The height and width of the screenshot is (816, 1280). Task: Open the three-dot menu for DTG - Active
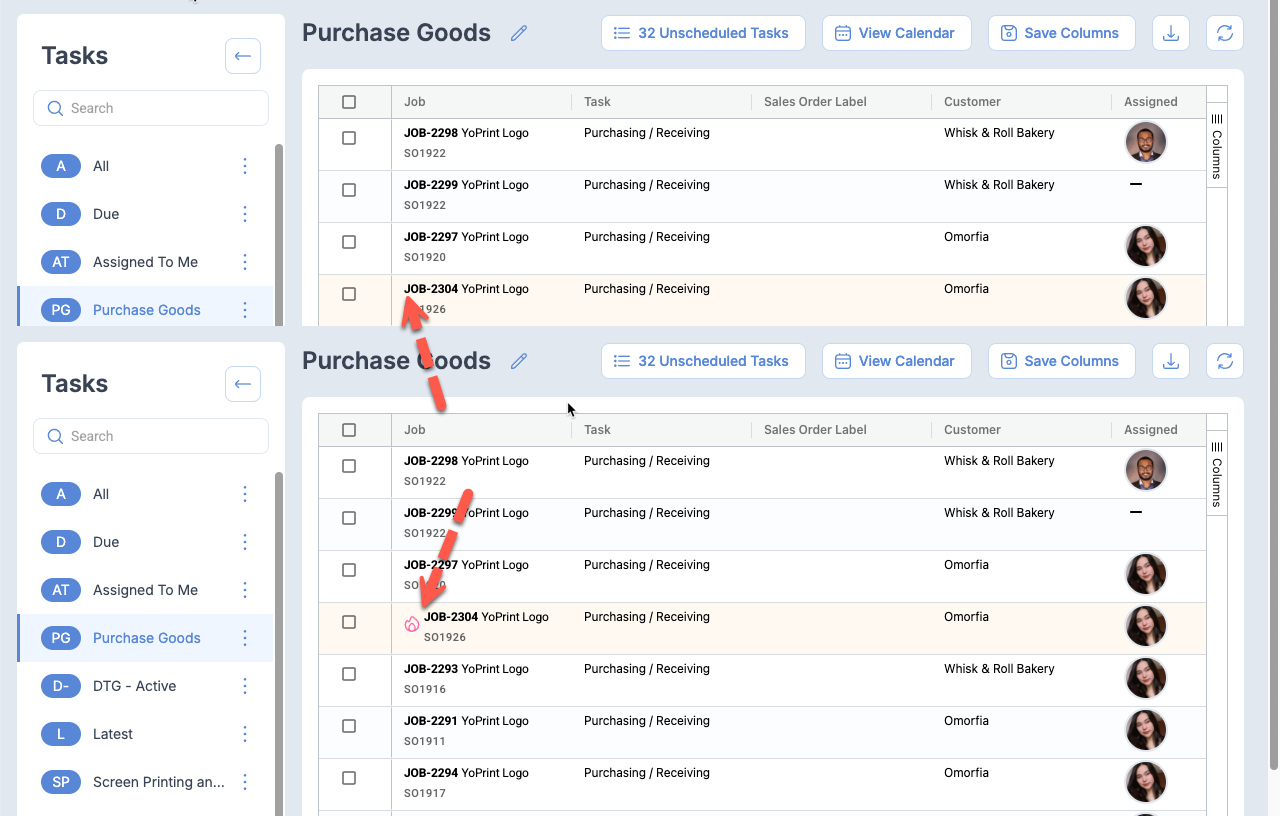pos(245,686)
